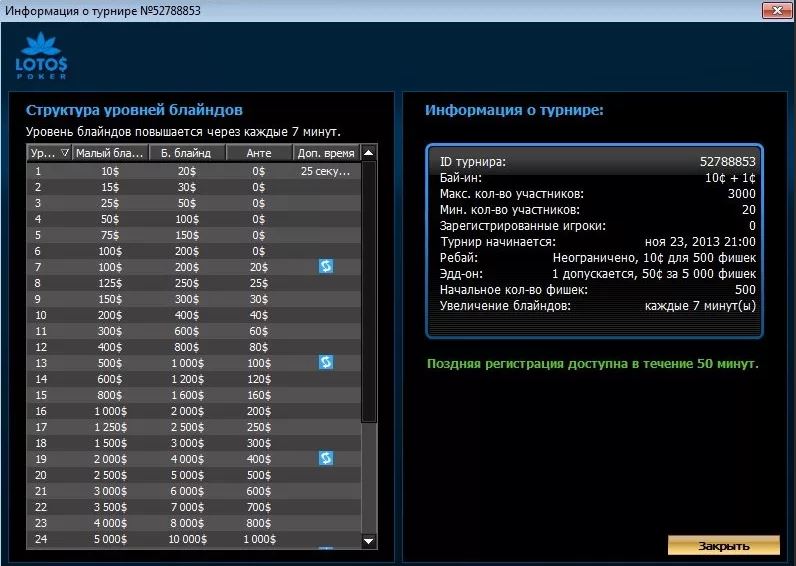This screenshot has height=566, width=796.
Task: Click the tournament ID value 52788853
Action: click(727, 161)
